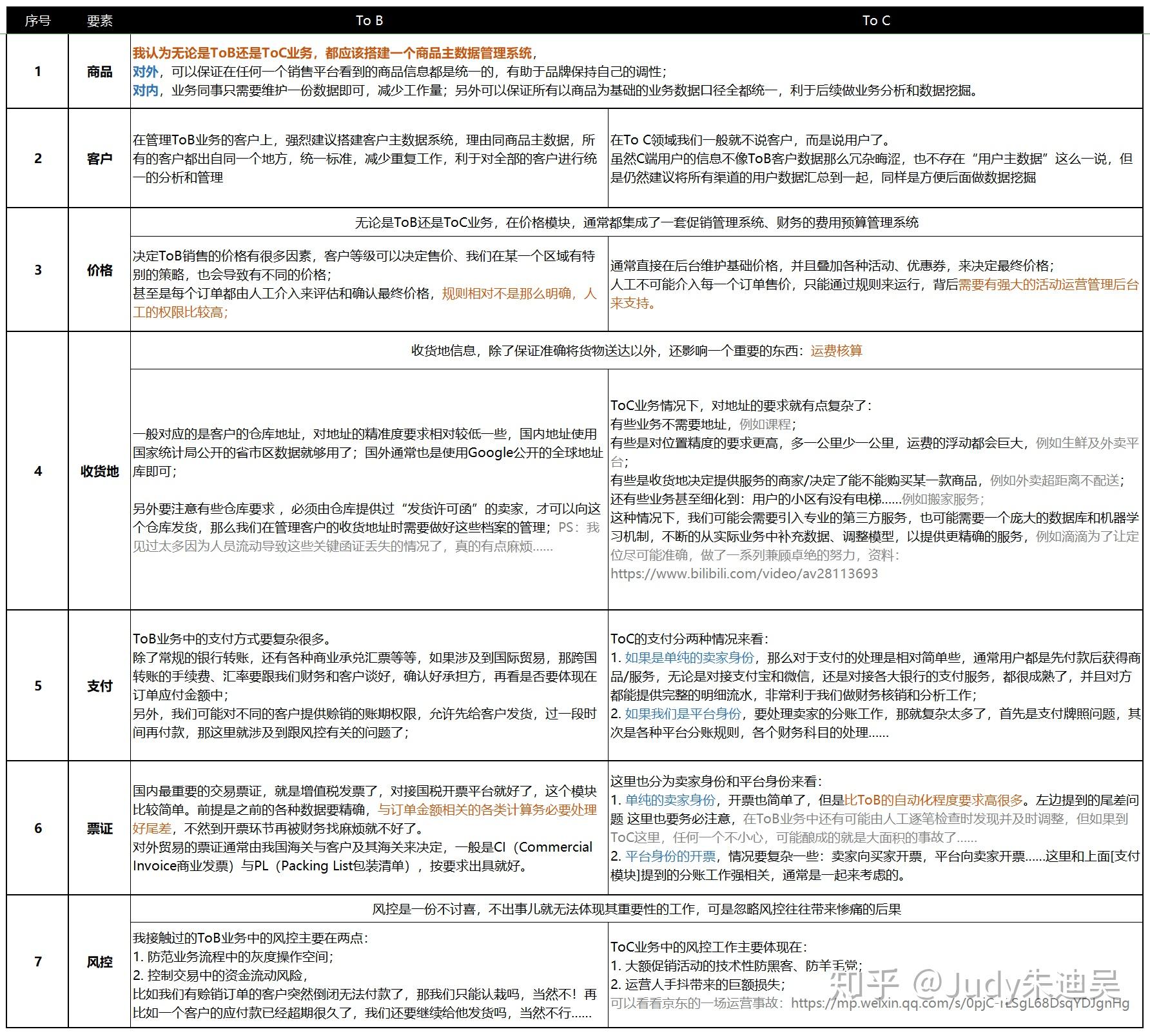Click the 要素 header cell

[x=98, y=21]
